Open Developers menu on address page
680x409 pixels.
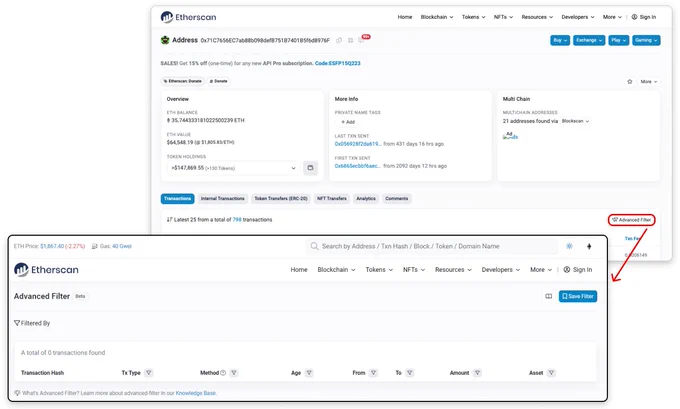click(x=578, y=17)
